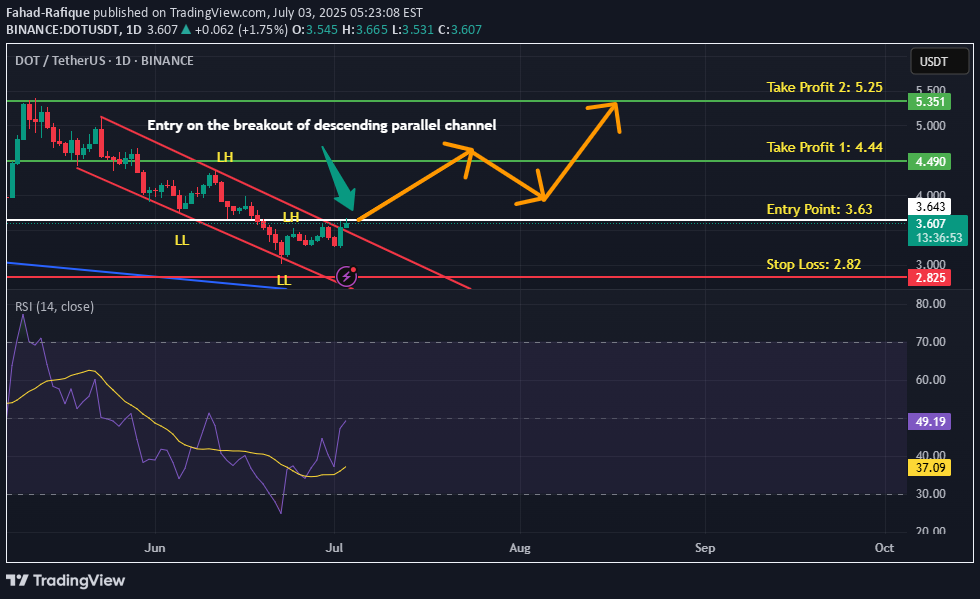Viewport: 980px width, 599px height.
Task: Click the RSI average tag 37.09
Action: coord(929,468)
